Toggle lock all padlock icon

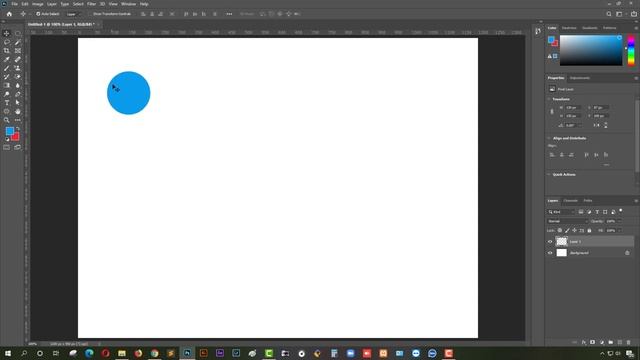[589, 231]
